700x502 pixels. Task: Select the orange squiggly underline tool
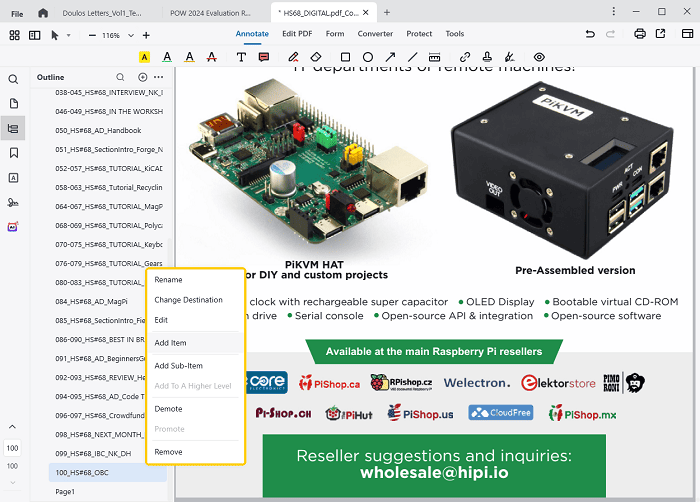click(x=189, y=57)
